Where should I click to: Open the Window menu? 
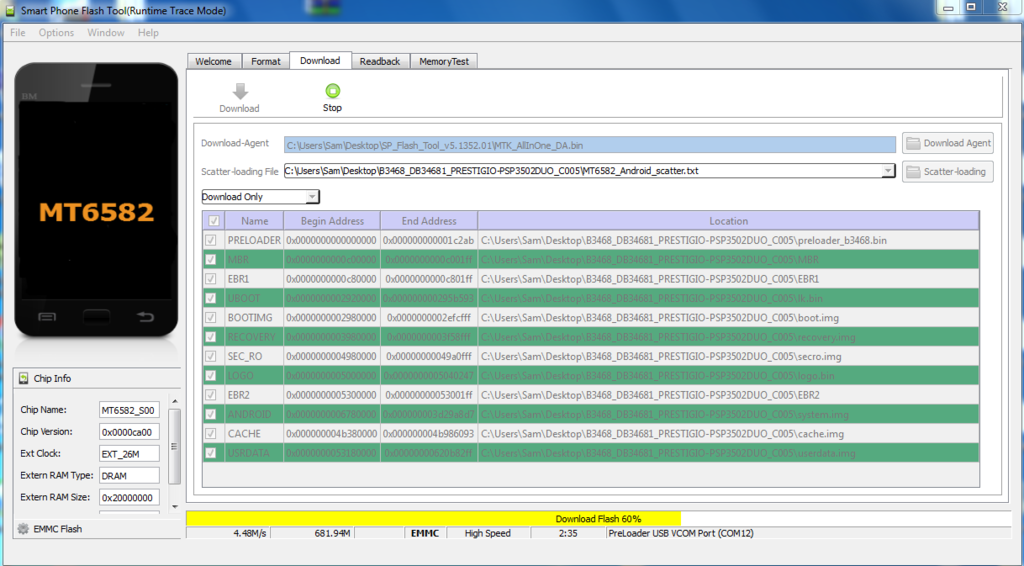105,33
